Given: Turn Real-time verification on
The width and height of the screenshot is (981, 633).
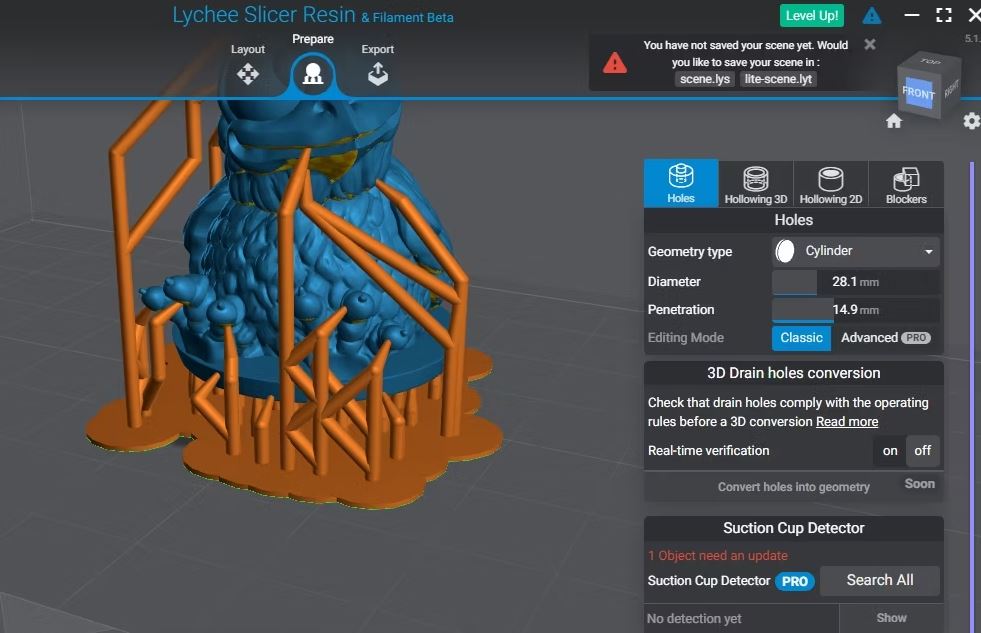Looking at the screenshot, I should [x=890, y=450].
